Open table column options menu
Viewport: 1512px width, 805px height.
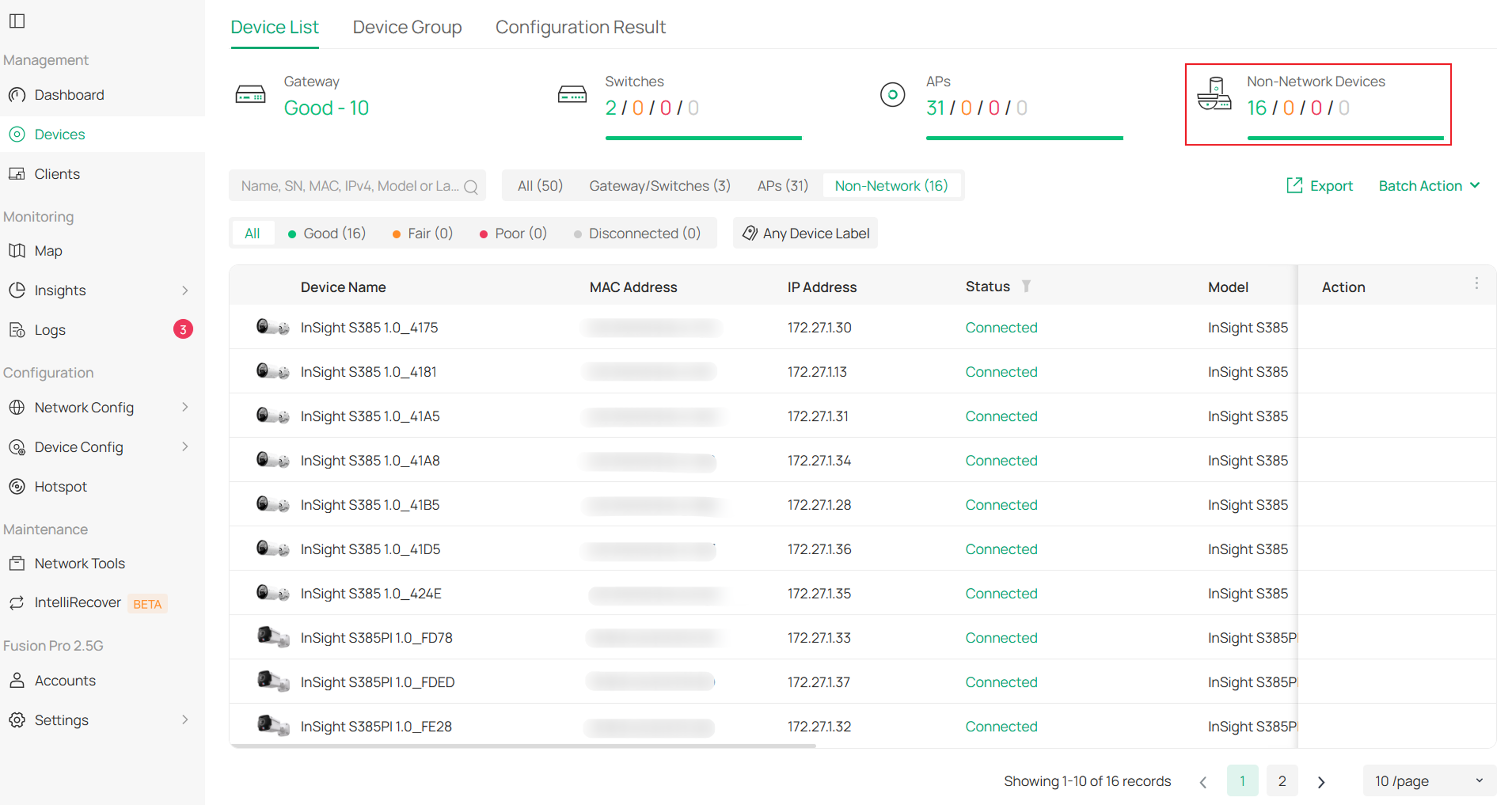click(x=1476, y=284)
